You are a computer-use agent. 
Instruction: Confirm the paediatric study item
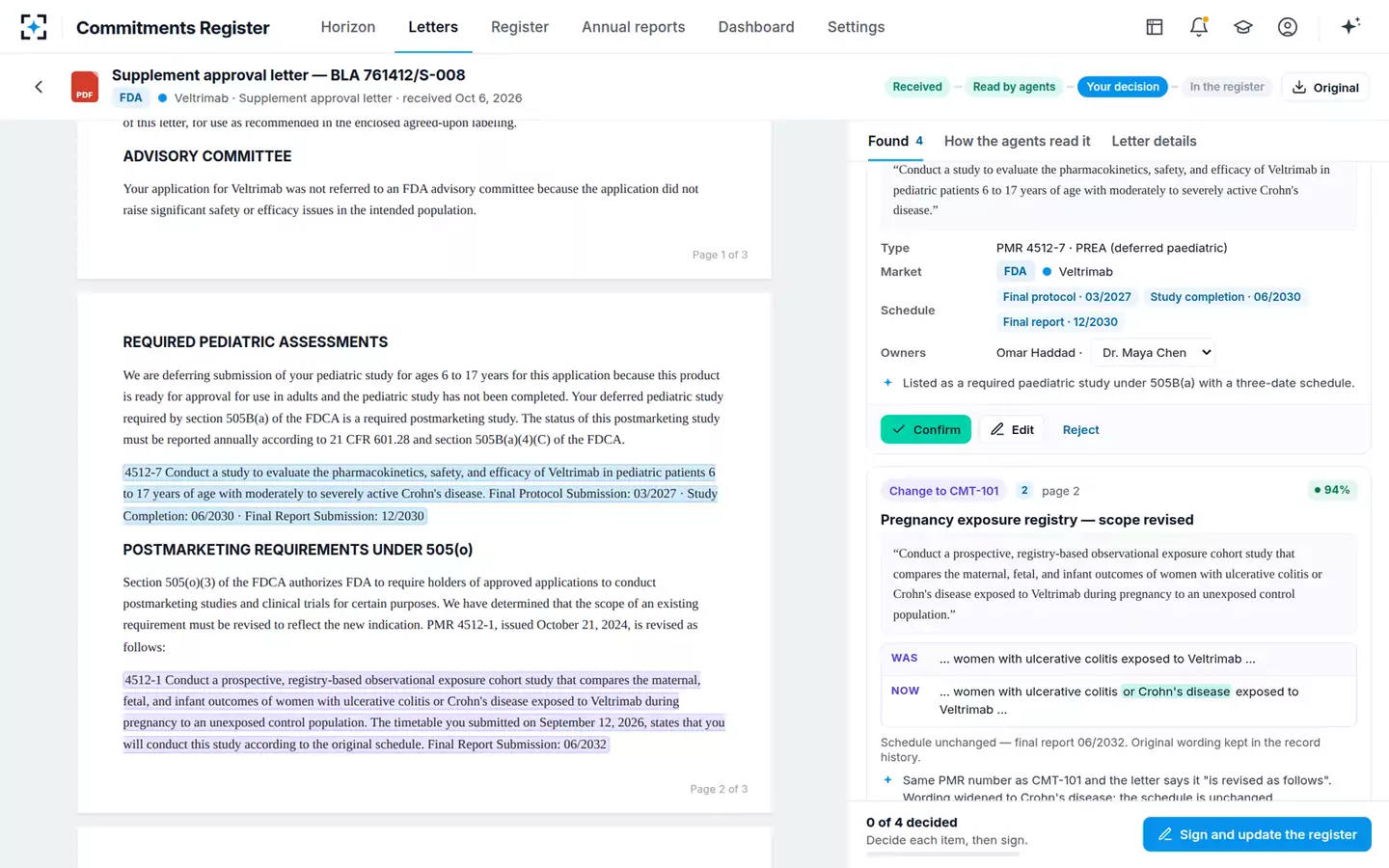[x=926, y=429]
